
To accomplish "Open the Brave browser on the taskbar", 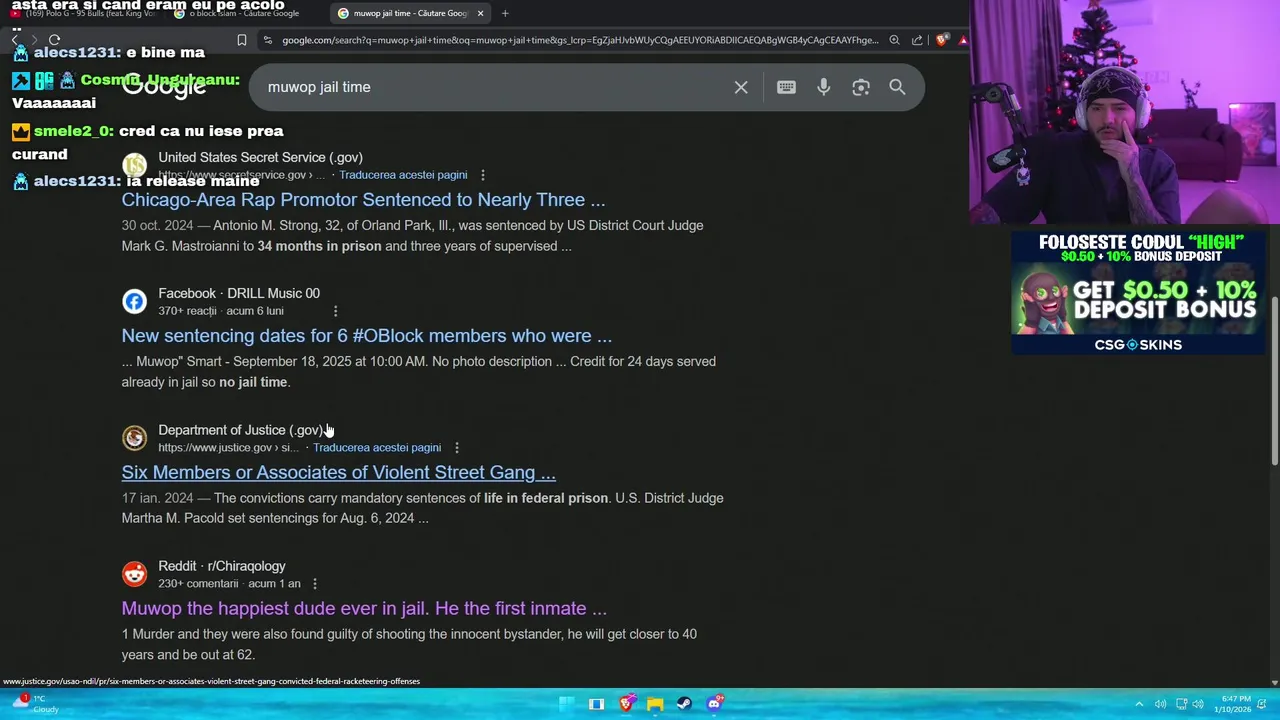I will 626,704.
